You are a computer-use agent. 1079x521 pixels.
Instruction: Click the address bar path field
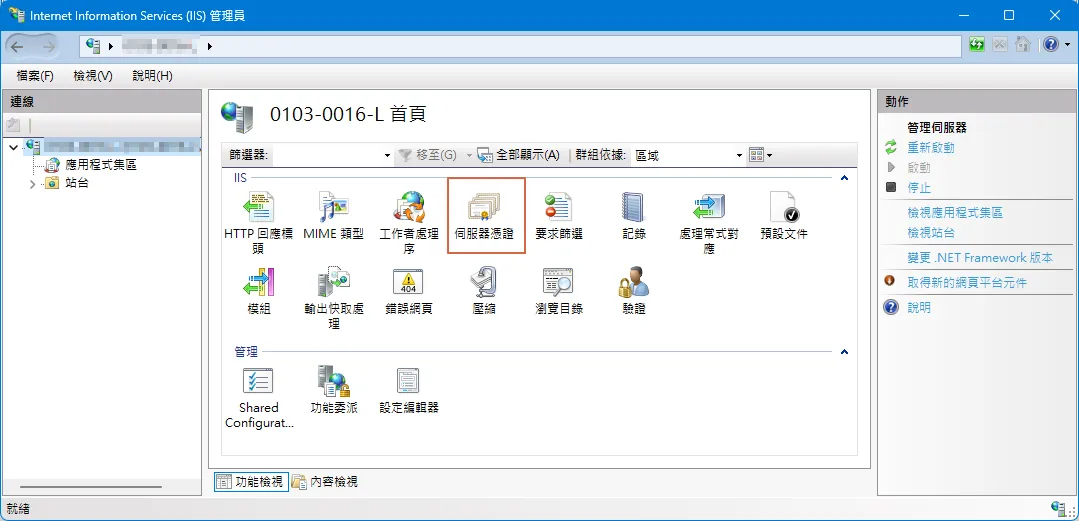[x=520, y=46]
